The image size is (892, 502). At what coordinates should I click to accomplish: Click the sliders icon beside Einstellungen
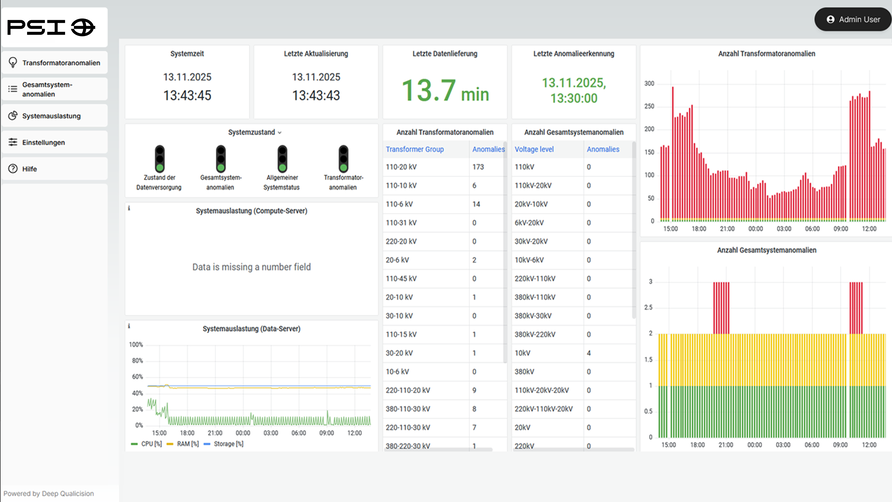pyautogui.click(x=13, y=143)
